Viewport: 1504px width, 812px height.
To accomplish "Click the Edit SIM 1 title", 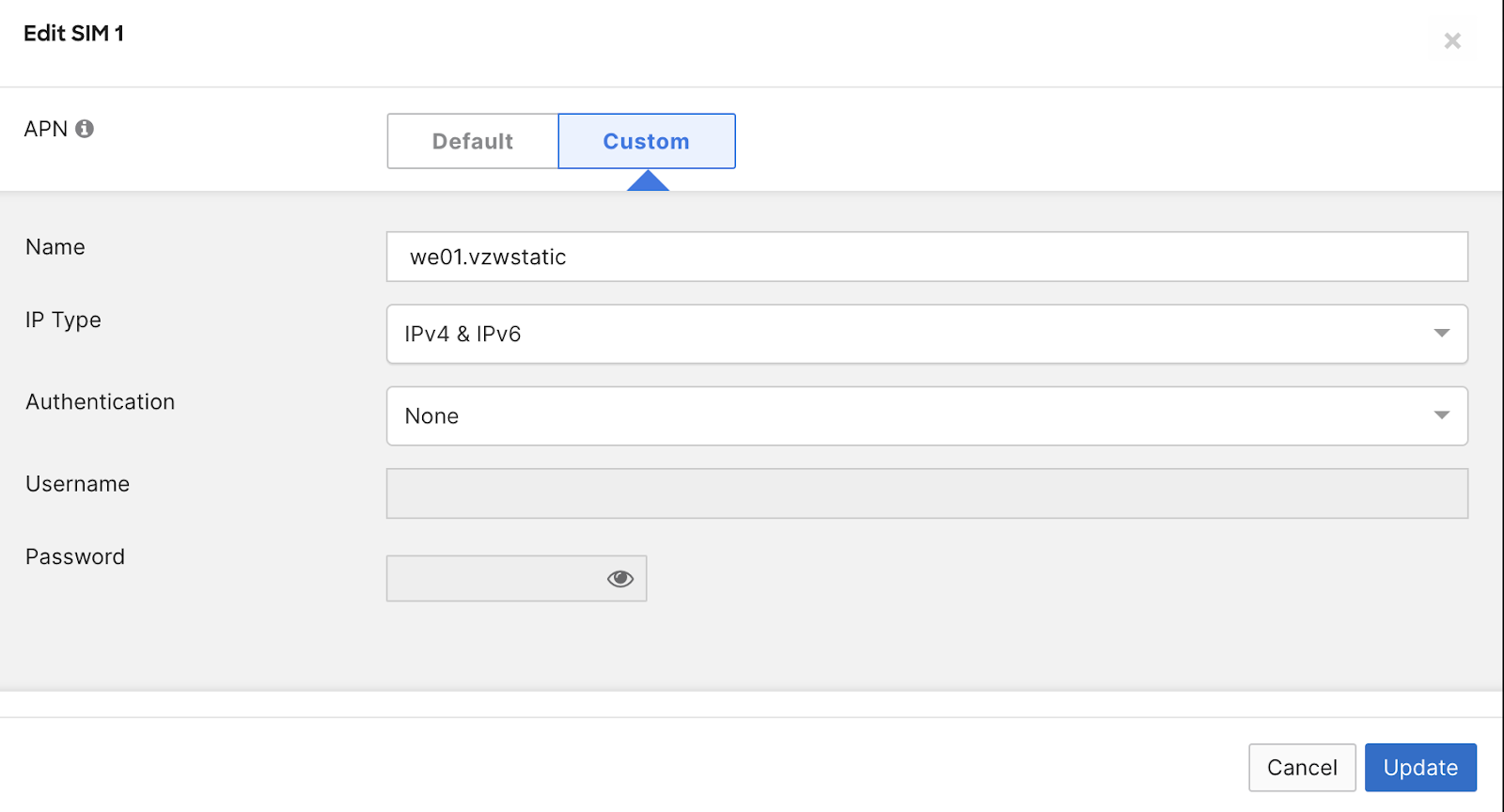I will [x=73, y=34].
